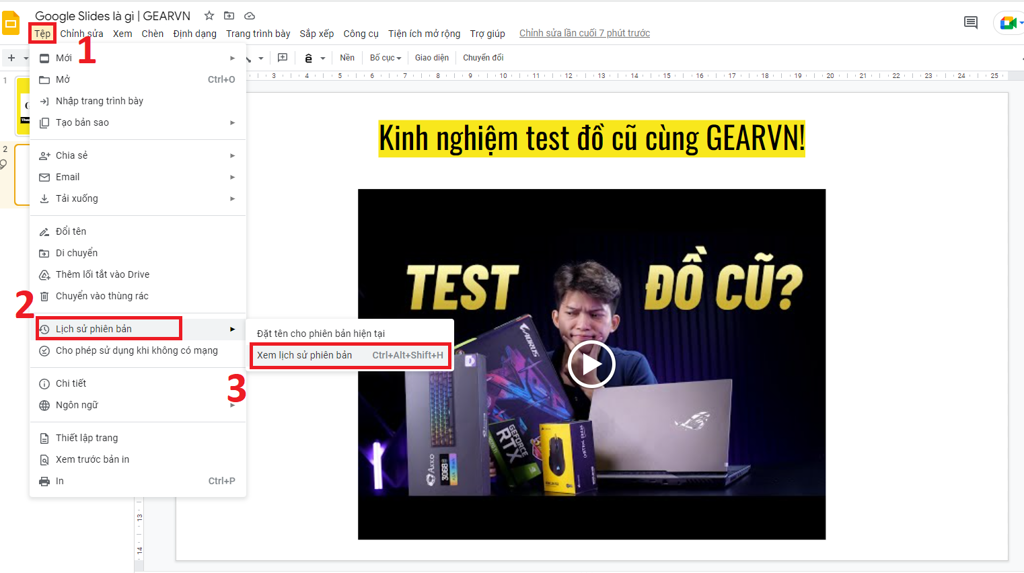Select Mở to open a file

pyautogui.click(x=138, y=80)
